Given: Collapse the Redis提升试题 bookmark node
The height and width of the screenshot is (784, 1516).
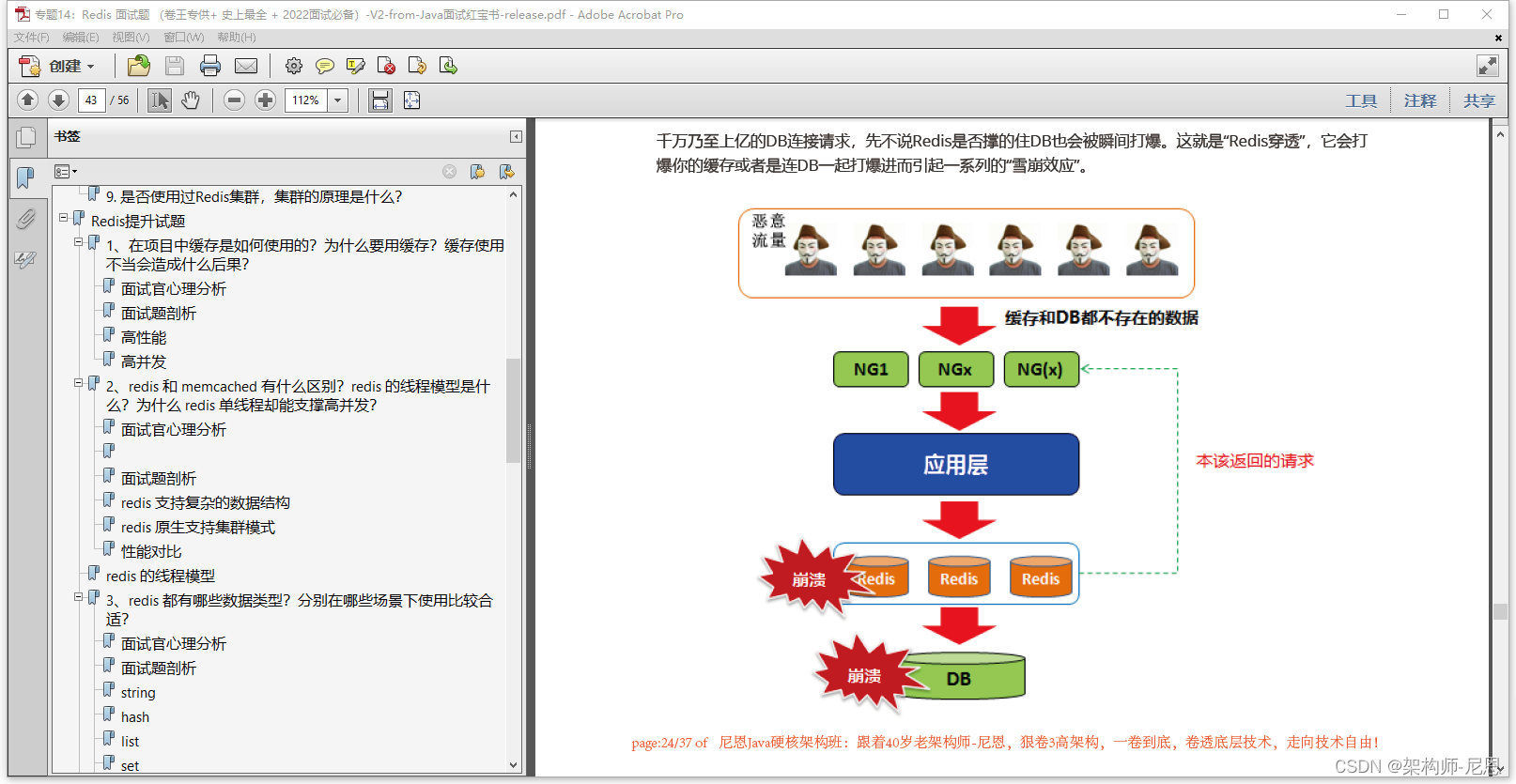Looking at the screenshot, I should click(x=64, y=218).
